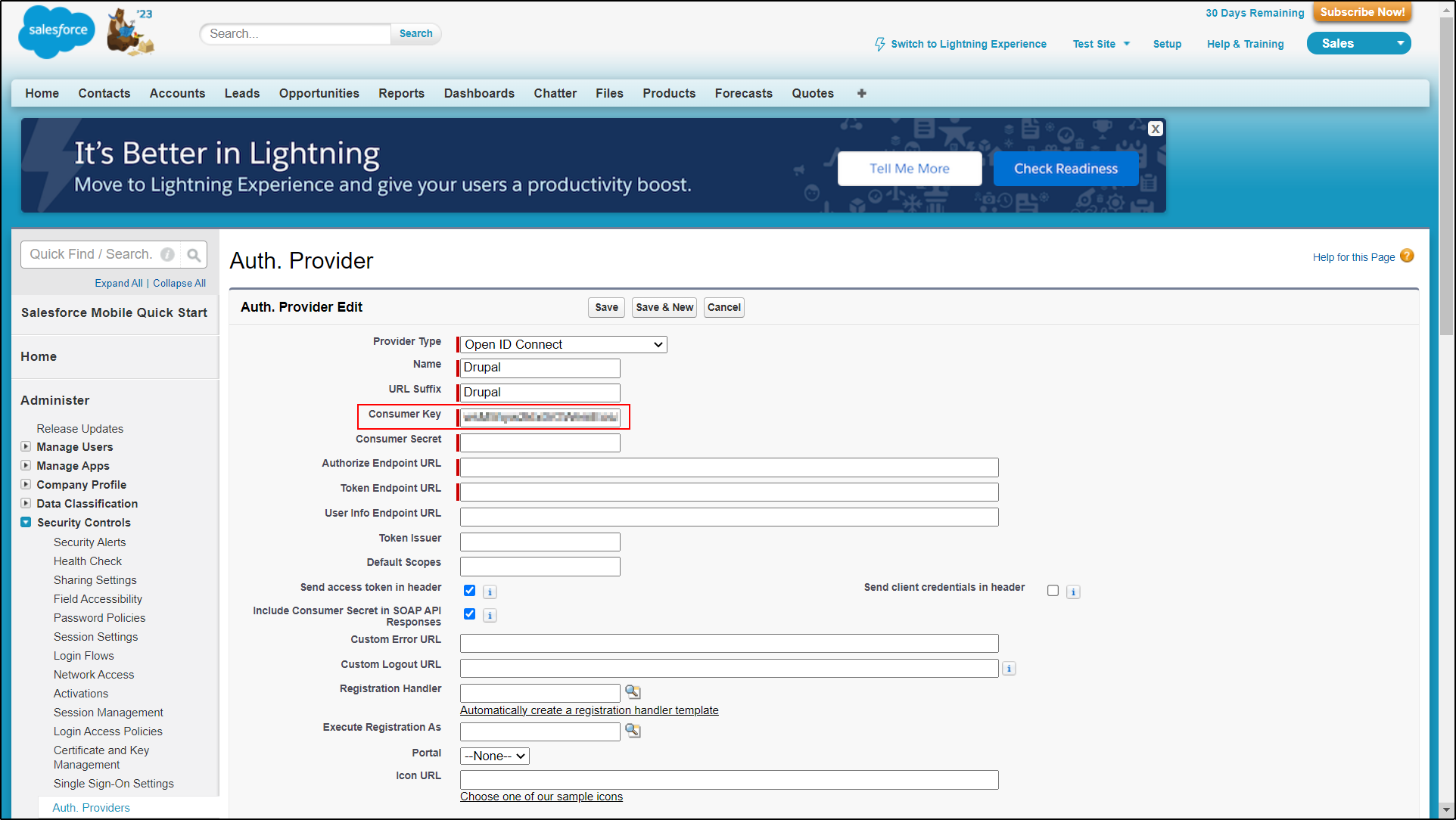Click the plus icon for all tabs

point(861,93)
